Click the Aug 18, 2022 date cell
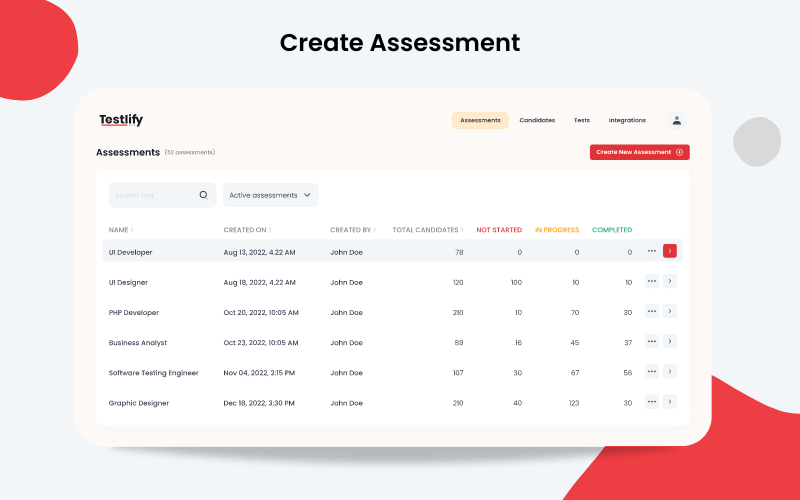Screen dimensions: 800x500 click(x=259, y=282)
